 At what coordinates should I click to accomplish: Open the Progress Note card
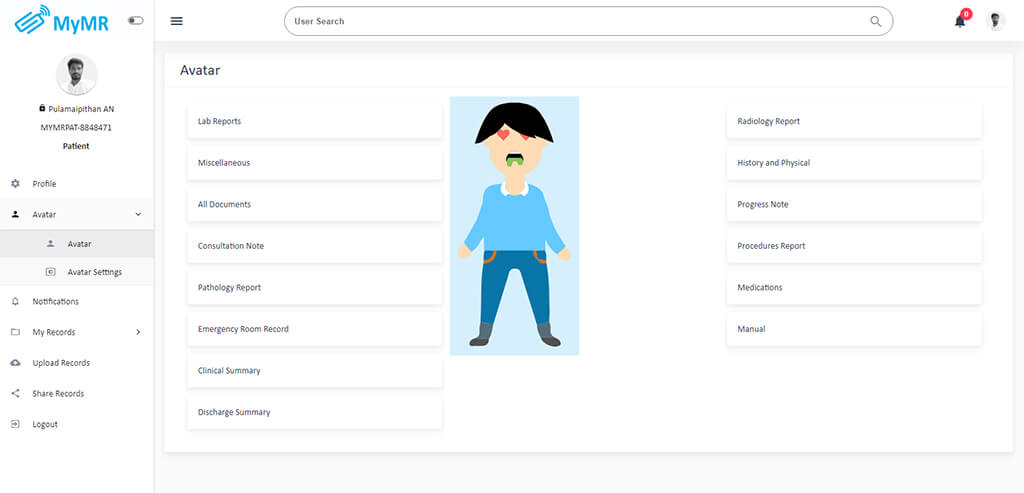pyautogui.click(x=854, y=204)
